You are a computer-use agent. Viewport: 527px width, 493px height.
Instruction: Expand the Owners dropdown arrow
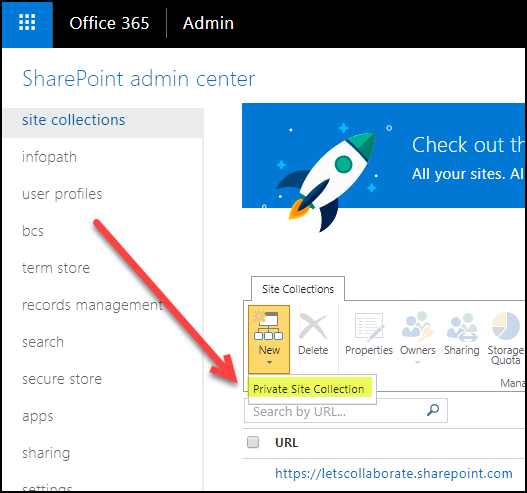(x=417, y=362)
